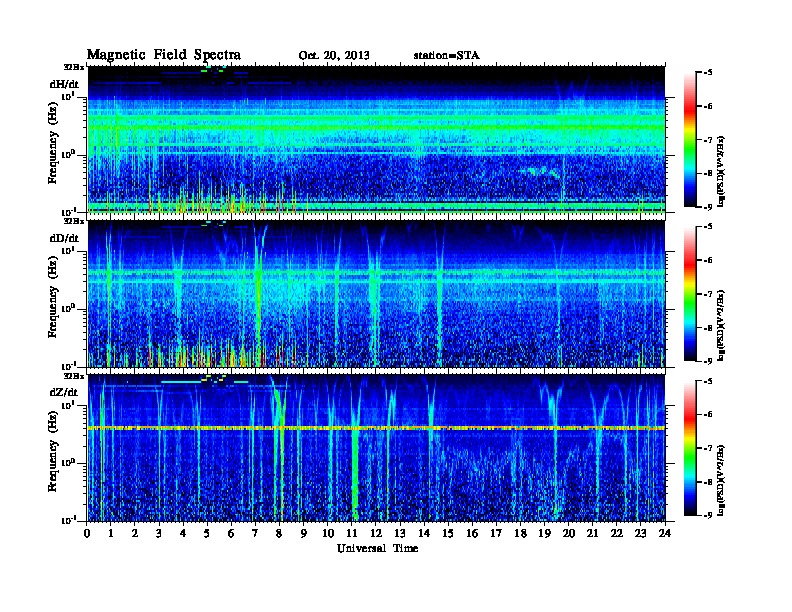The width and height of the screenshot is (792, 612).
Task: Click the 10^1 frequency tick of dD/dt panel
Action: click(x=68, y=251)
